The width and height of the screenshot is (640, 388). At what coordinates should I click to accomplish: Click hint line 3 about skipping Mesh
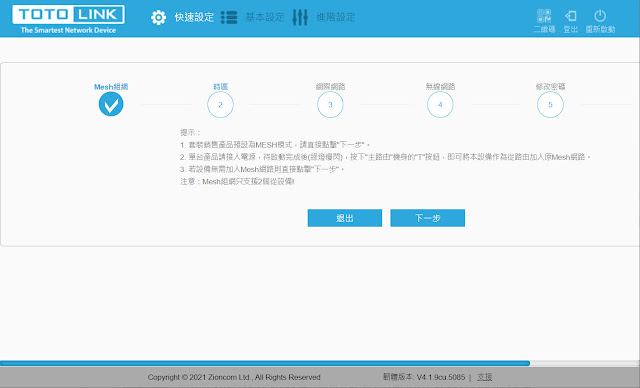tap(263, 169)
